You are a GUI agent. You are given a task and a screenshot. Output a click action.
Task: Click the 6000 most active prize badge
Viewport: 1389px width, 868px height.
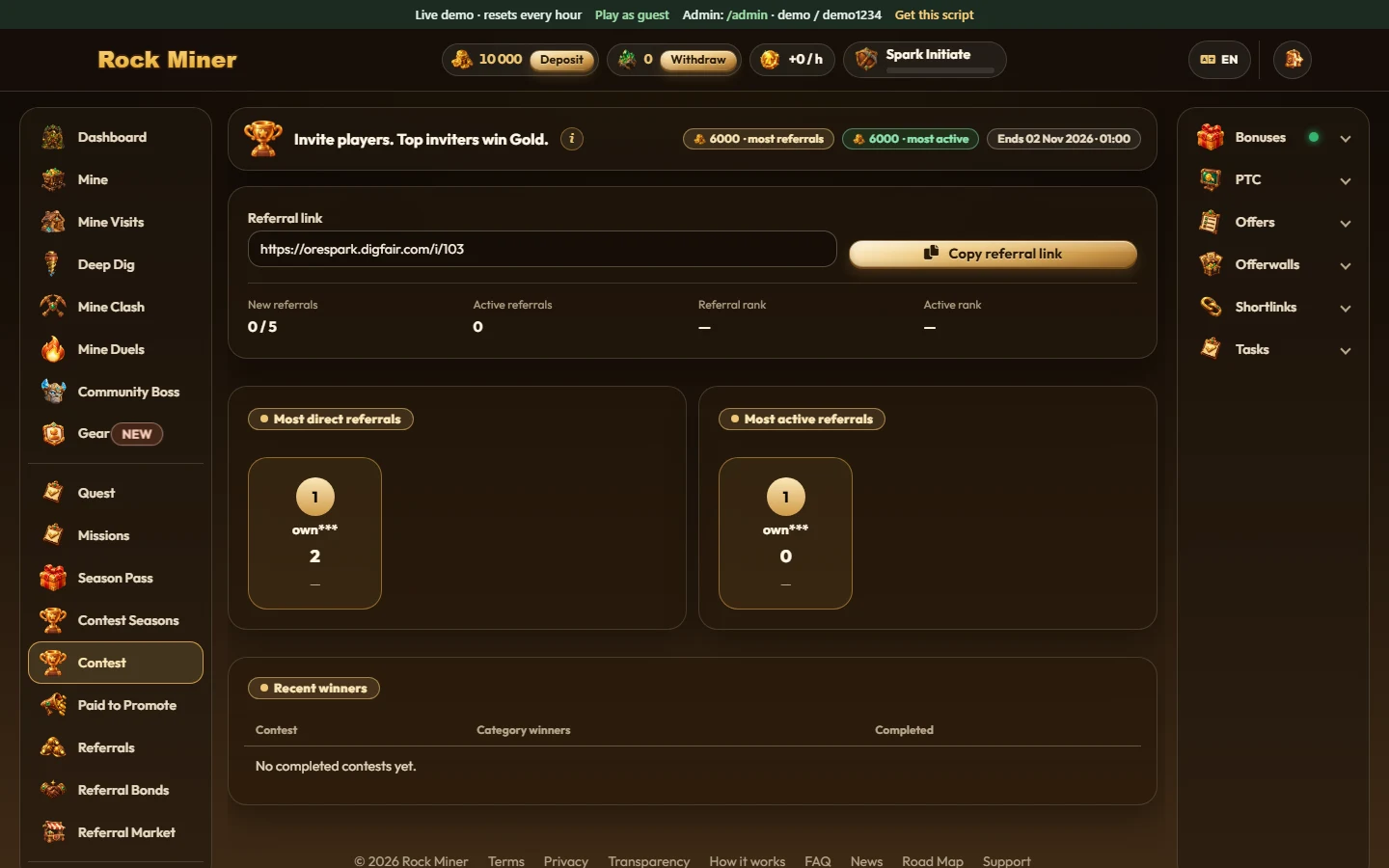(x=911, y=139)
